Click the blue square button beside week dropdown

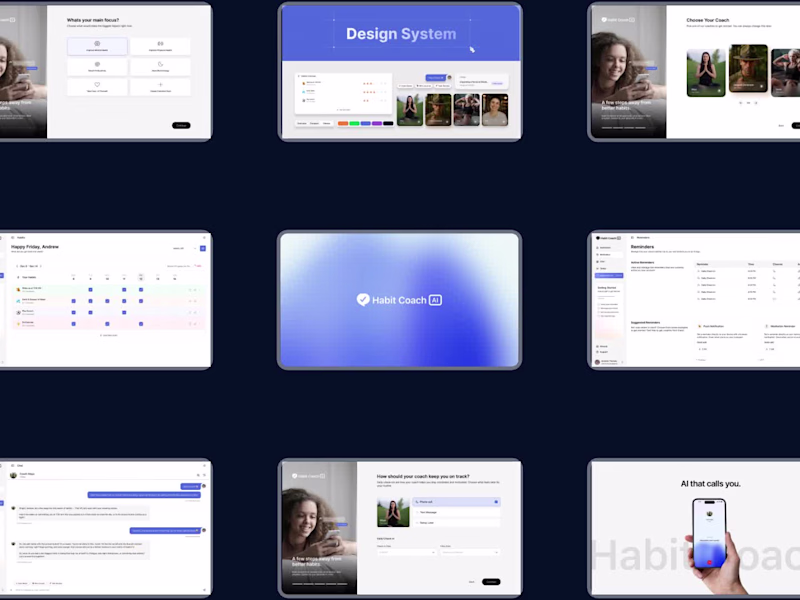(203, 248)
